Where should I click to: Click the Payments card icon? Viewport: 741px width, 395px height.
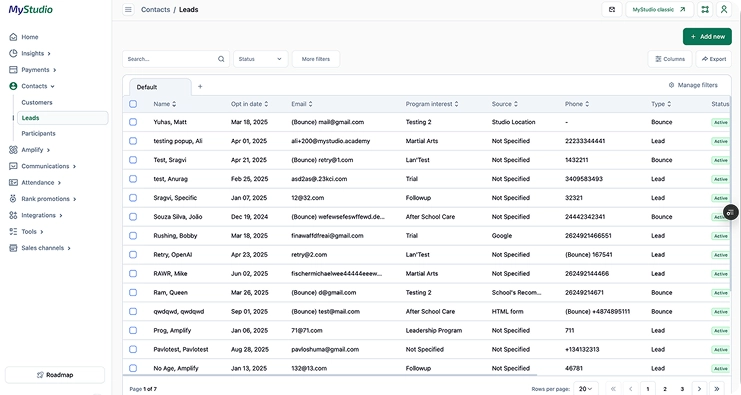pos(13,69)
